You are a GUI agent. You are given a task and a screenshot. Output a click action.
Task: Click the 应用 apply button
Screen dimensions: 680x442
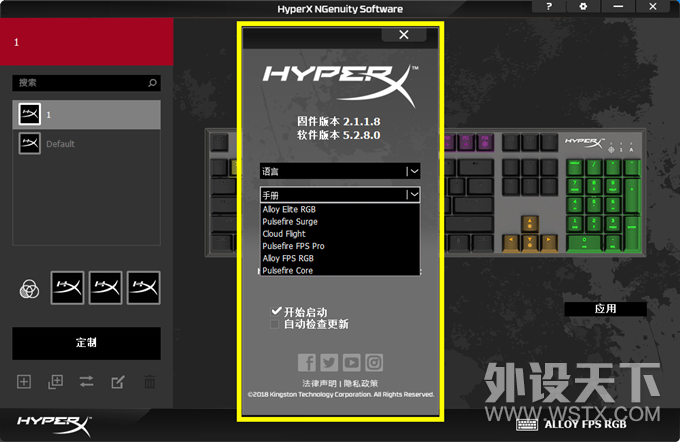[x=605, y=309]
